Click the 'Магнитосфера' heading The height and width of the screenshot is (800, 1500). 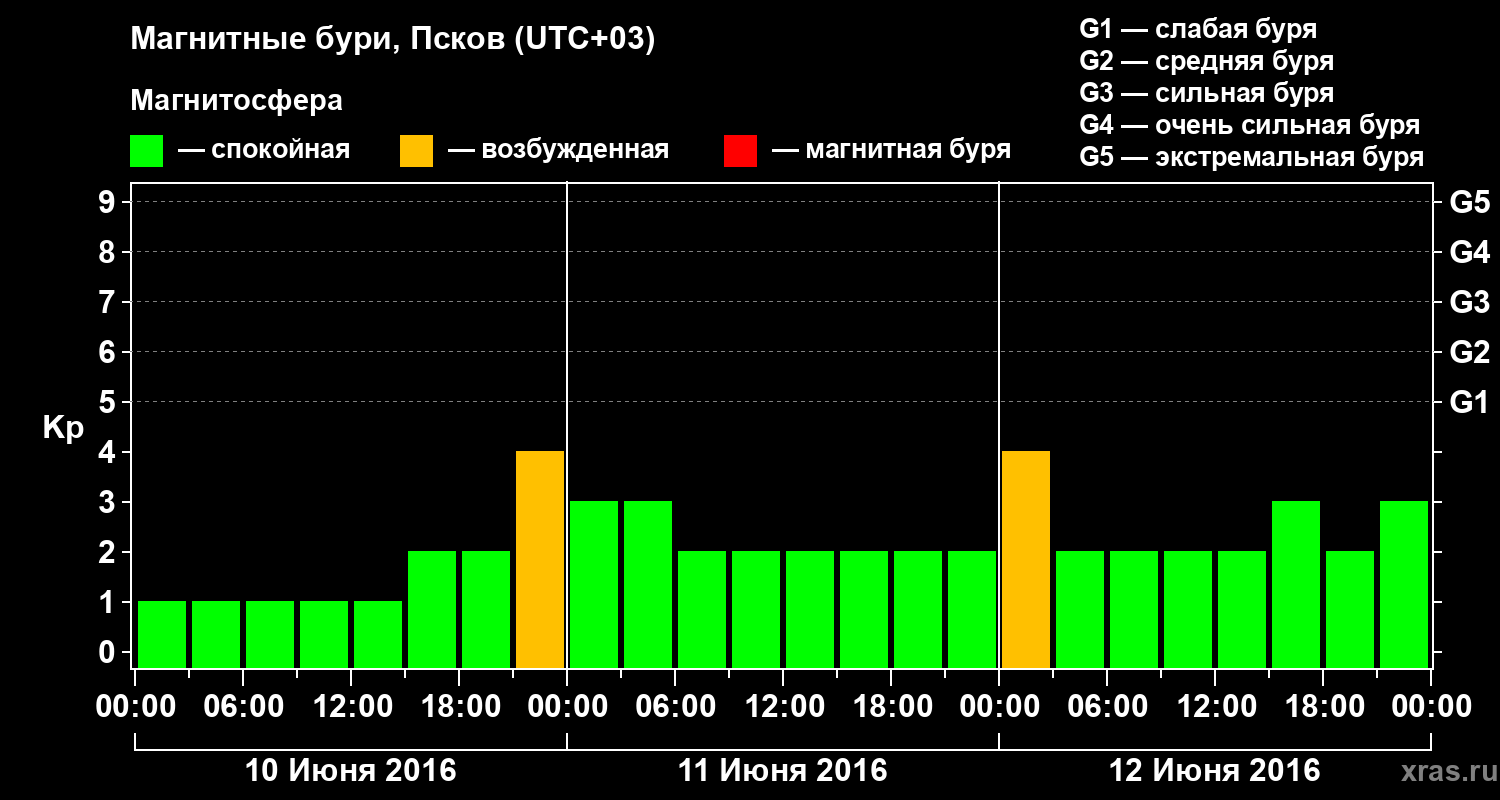click(x=236, y=101)
